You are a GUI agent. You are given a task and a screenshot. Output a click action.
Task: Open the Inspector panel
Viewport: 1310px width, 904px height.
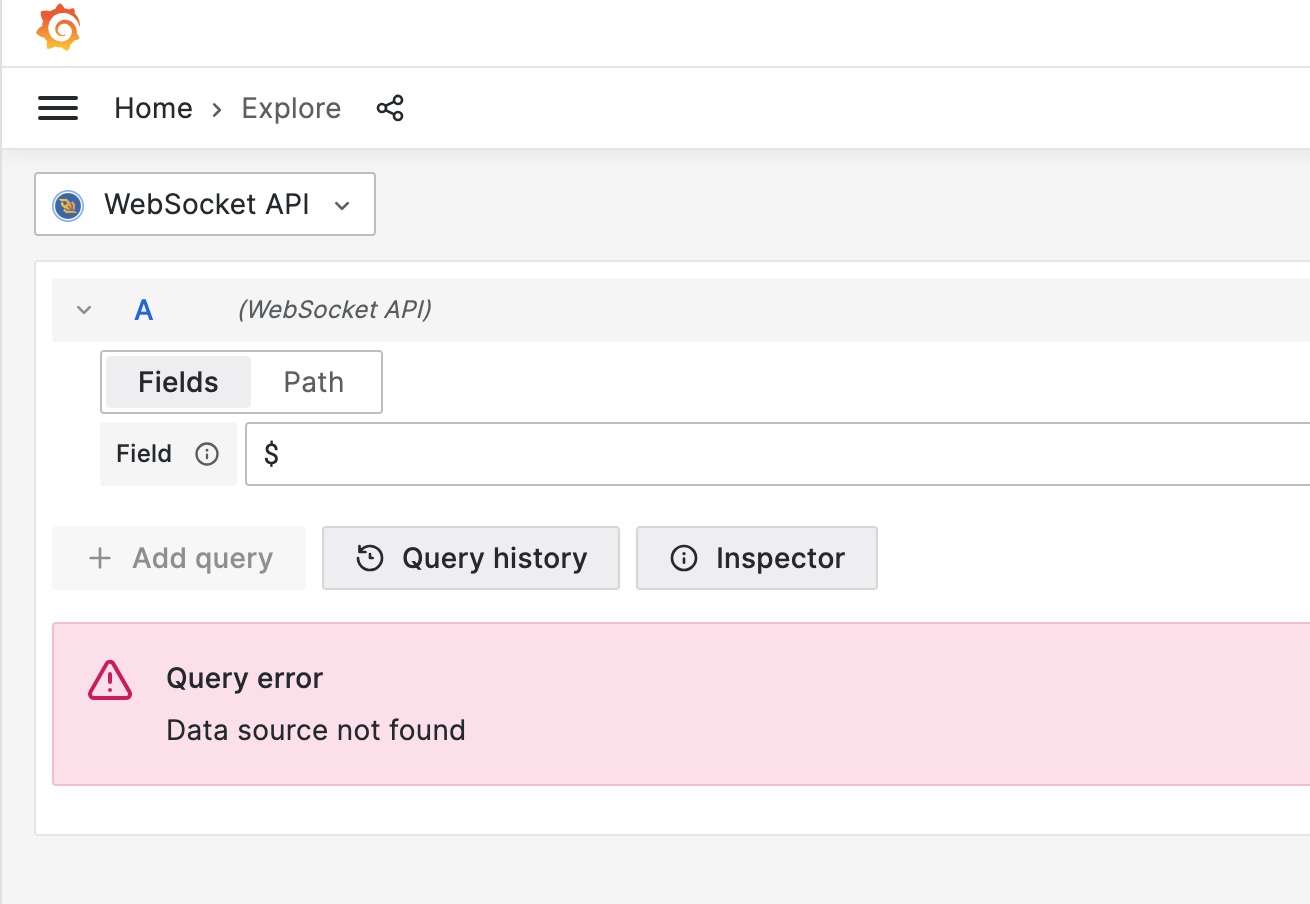point(756,558)
